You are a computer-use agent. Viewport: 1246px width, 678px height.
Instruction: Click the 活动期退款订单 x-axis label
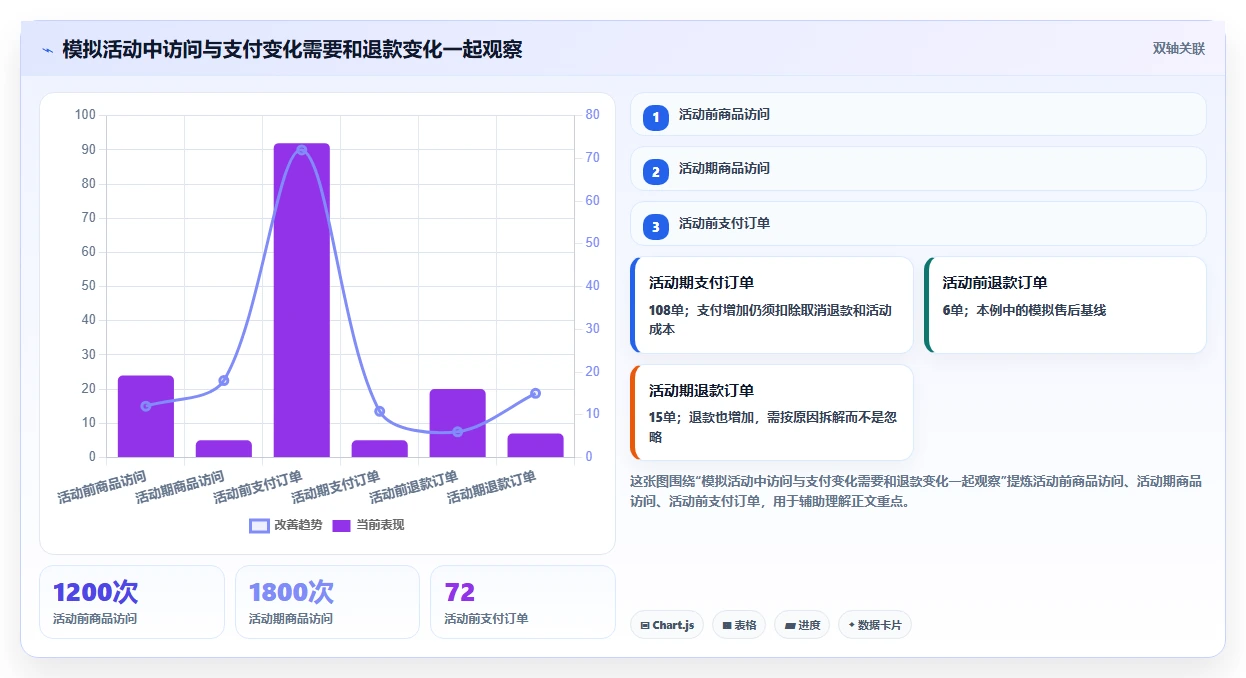point(492,485)
